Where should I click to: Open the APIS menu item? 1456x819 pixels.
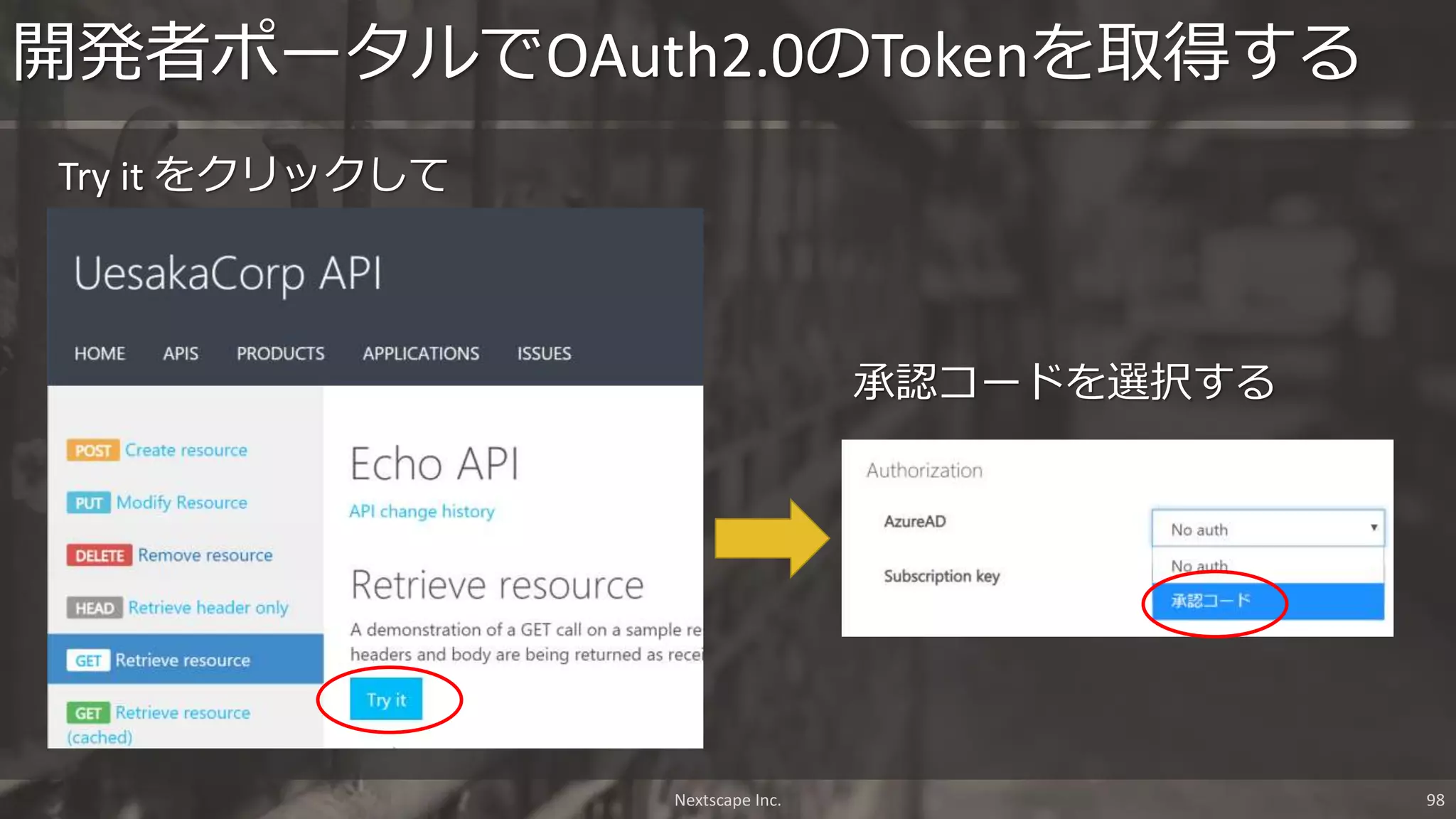click(x=181, y=353)
